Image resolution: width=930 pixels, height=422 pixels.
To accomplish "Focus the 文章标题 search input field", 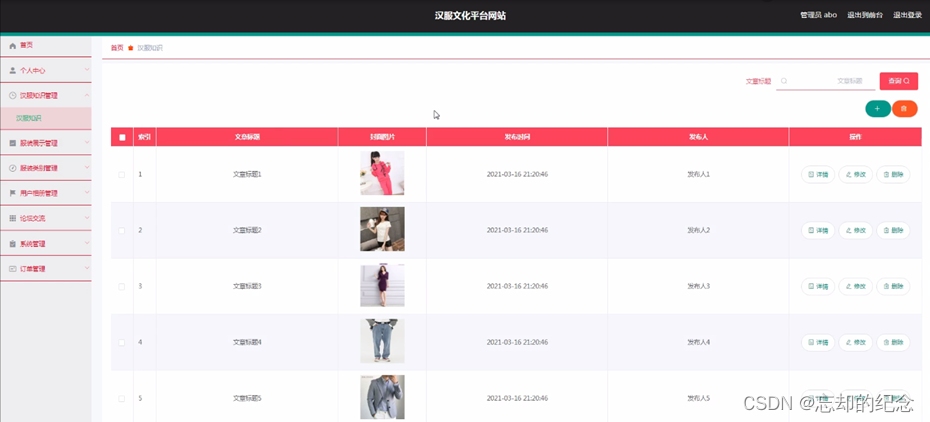I will (825, 81).
